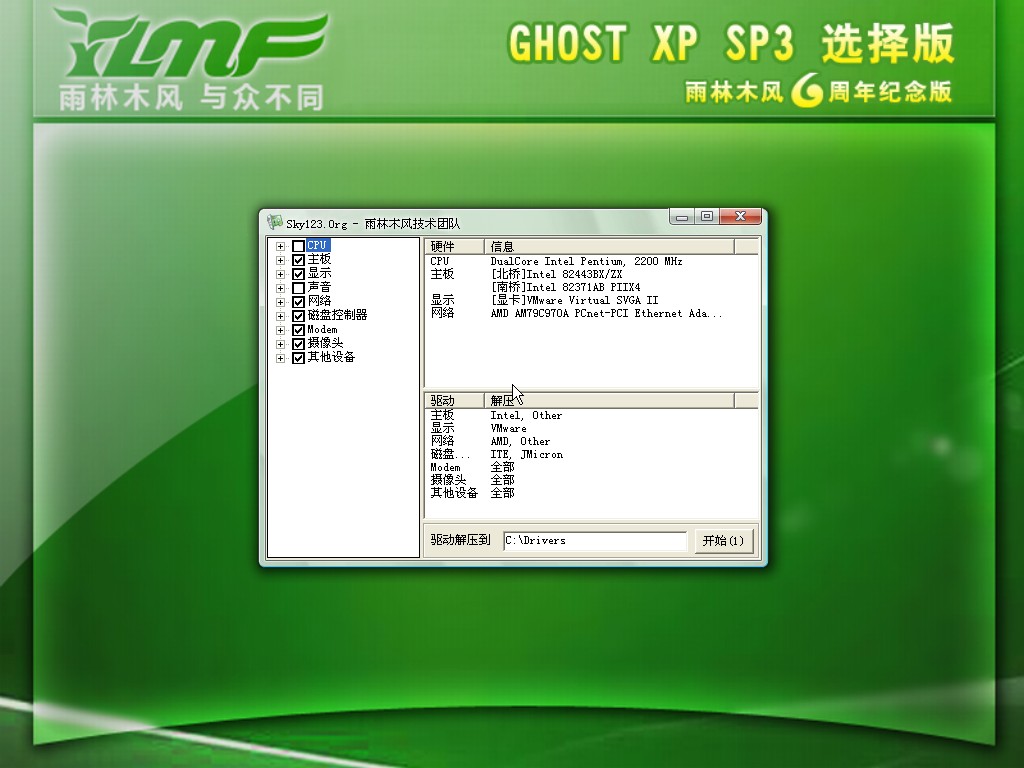Toggle the 磁盘控制器 checkbox

click(298, 316)
